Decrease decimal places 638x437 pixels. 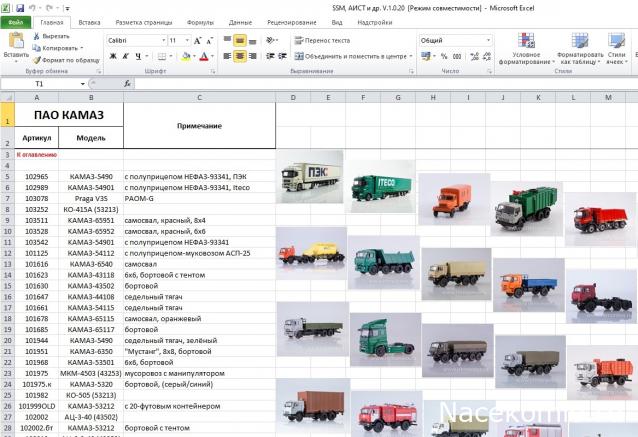[x=487, y=56]
